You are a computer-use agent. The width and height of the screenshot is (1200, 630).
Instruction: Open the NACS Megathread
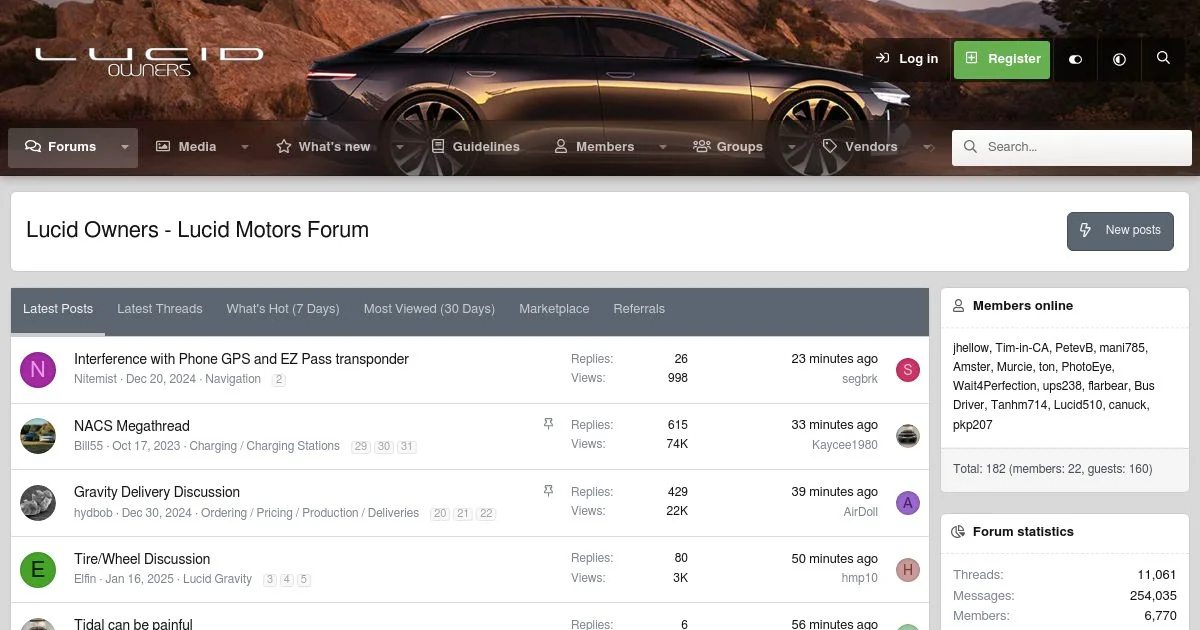(x=132, y=426)
